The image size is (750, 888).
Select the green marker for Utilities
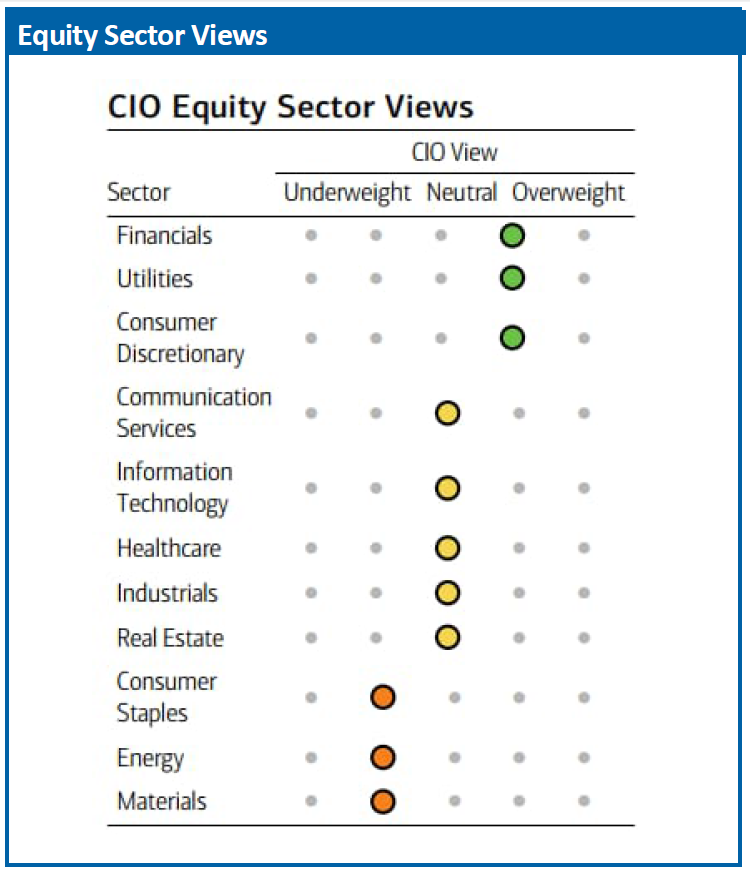[512, 278]
